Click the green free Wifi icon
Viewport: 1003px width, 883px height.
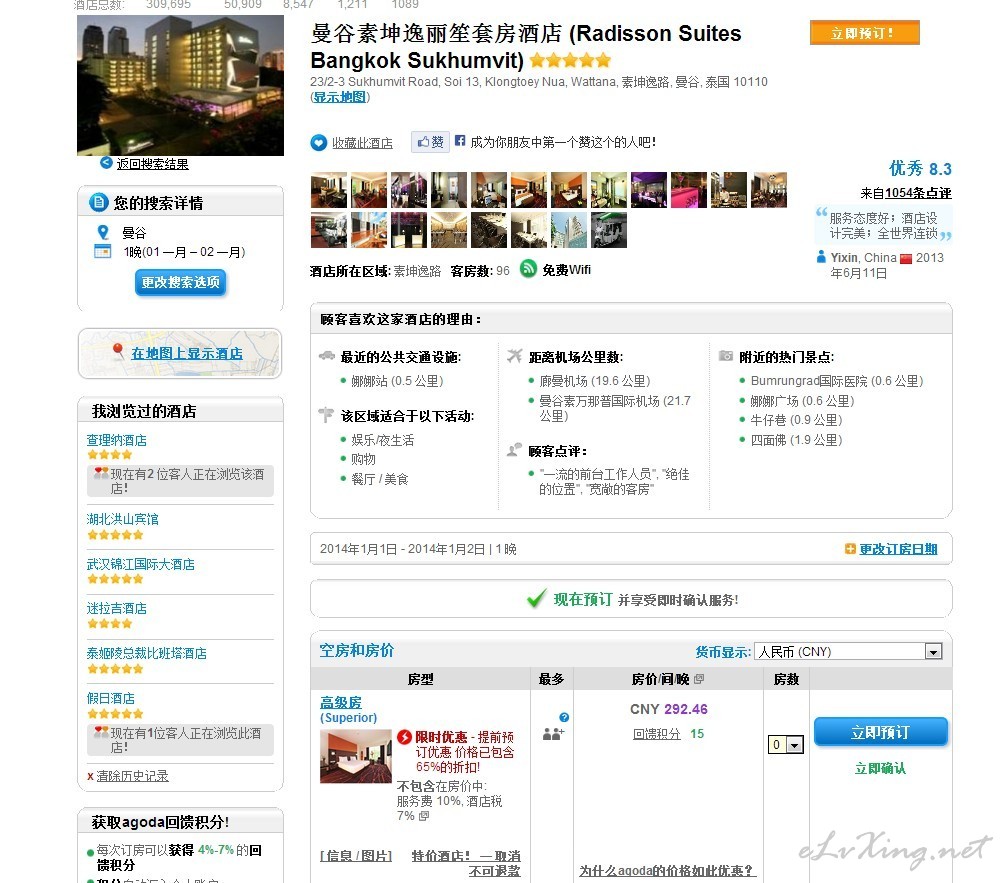pos(528,269)
